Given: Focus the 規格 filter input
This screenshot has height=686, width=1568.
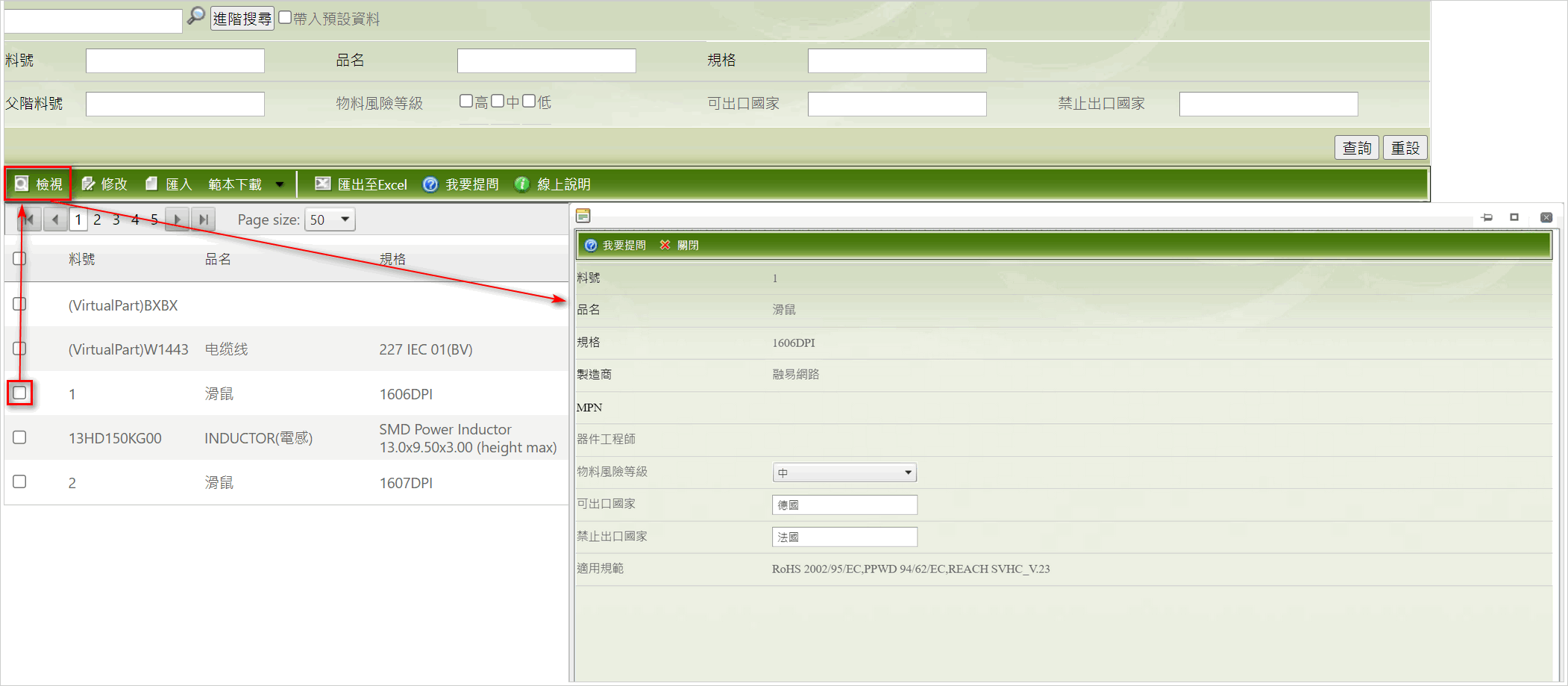Looking at the screenshot, I should tap(897, 60).
